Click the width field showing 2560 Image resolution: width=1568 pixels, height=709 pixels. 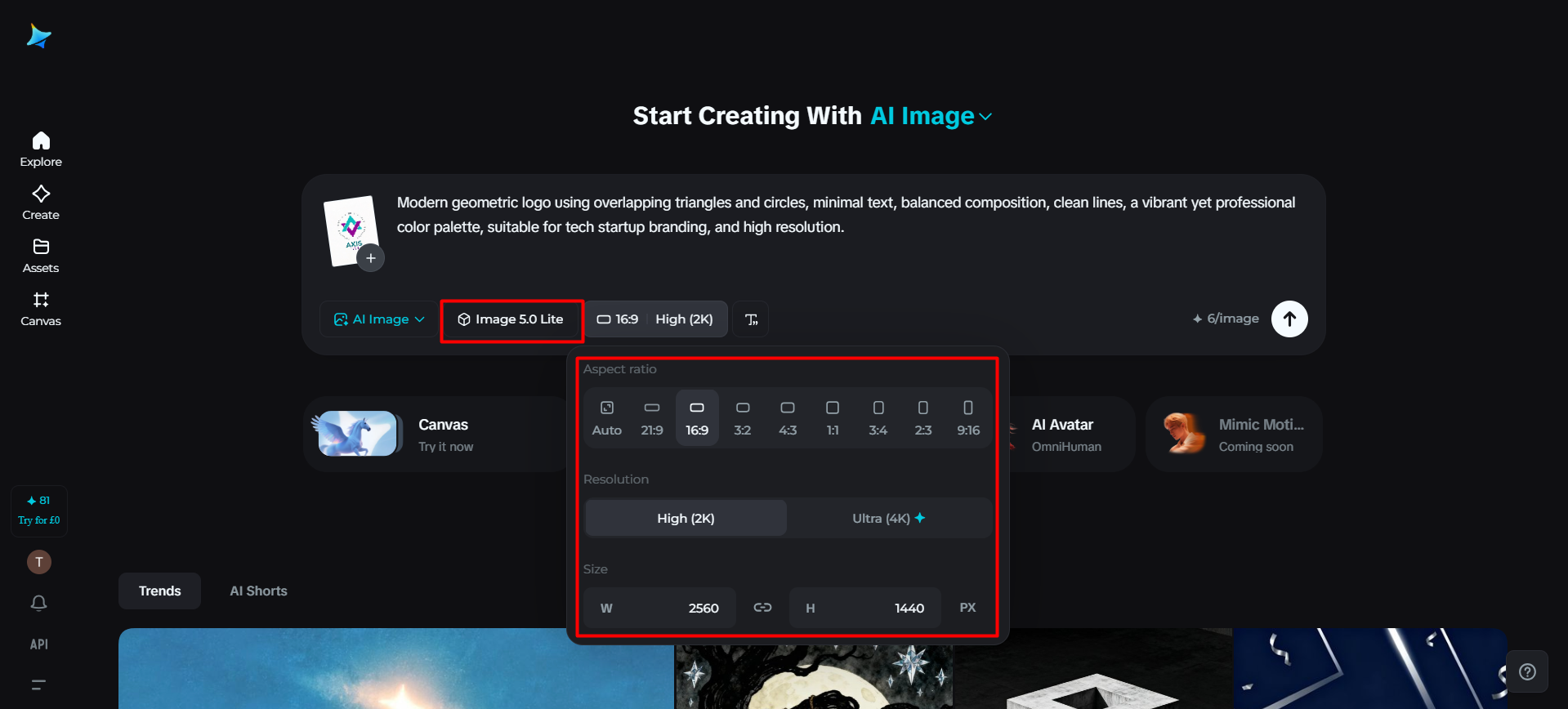click(660, 608)
